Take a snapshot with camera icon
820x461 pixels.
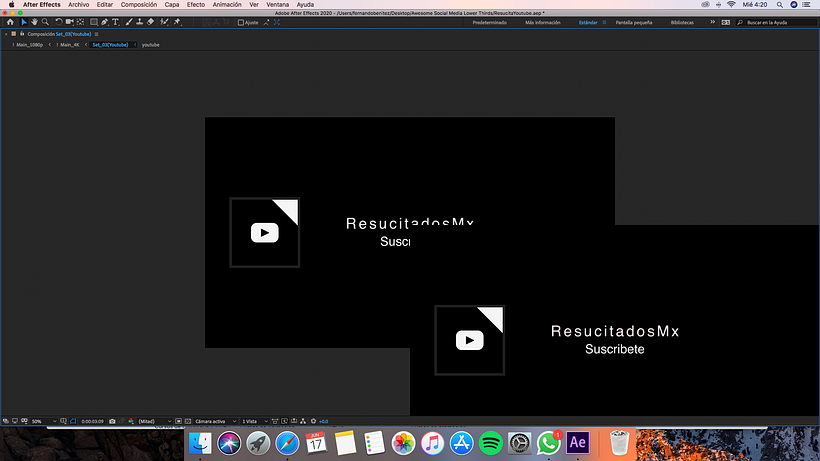112,421
